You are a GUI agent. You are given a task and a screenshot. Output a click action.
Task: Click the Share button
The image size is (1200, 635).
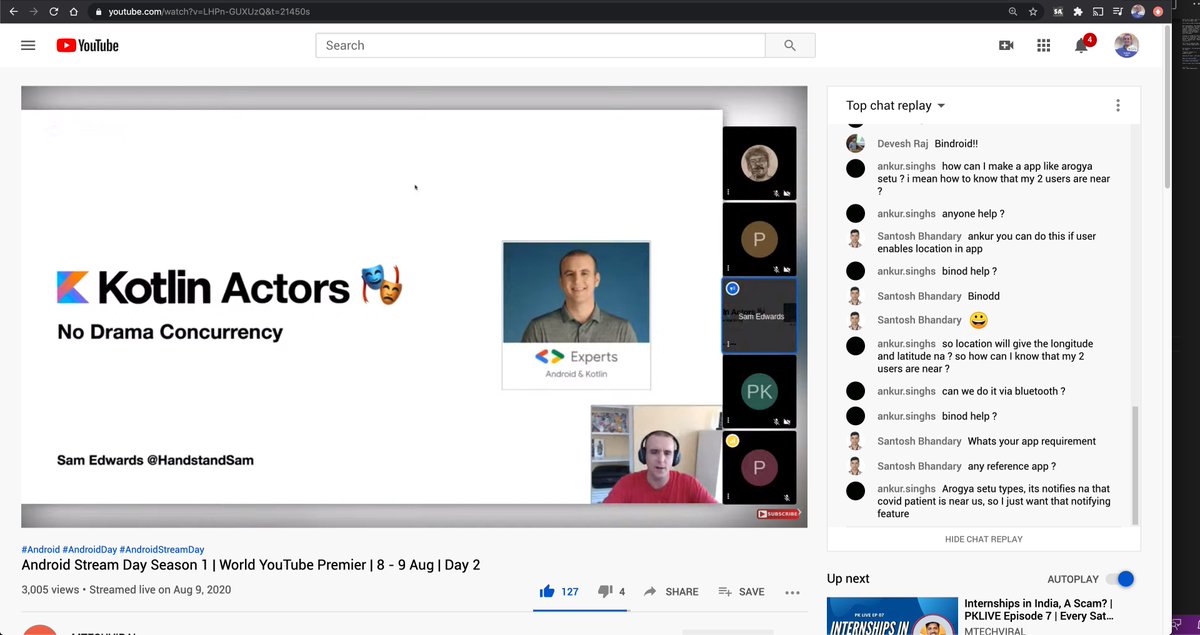(x=672, y=592)
